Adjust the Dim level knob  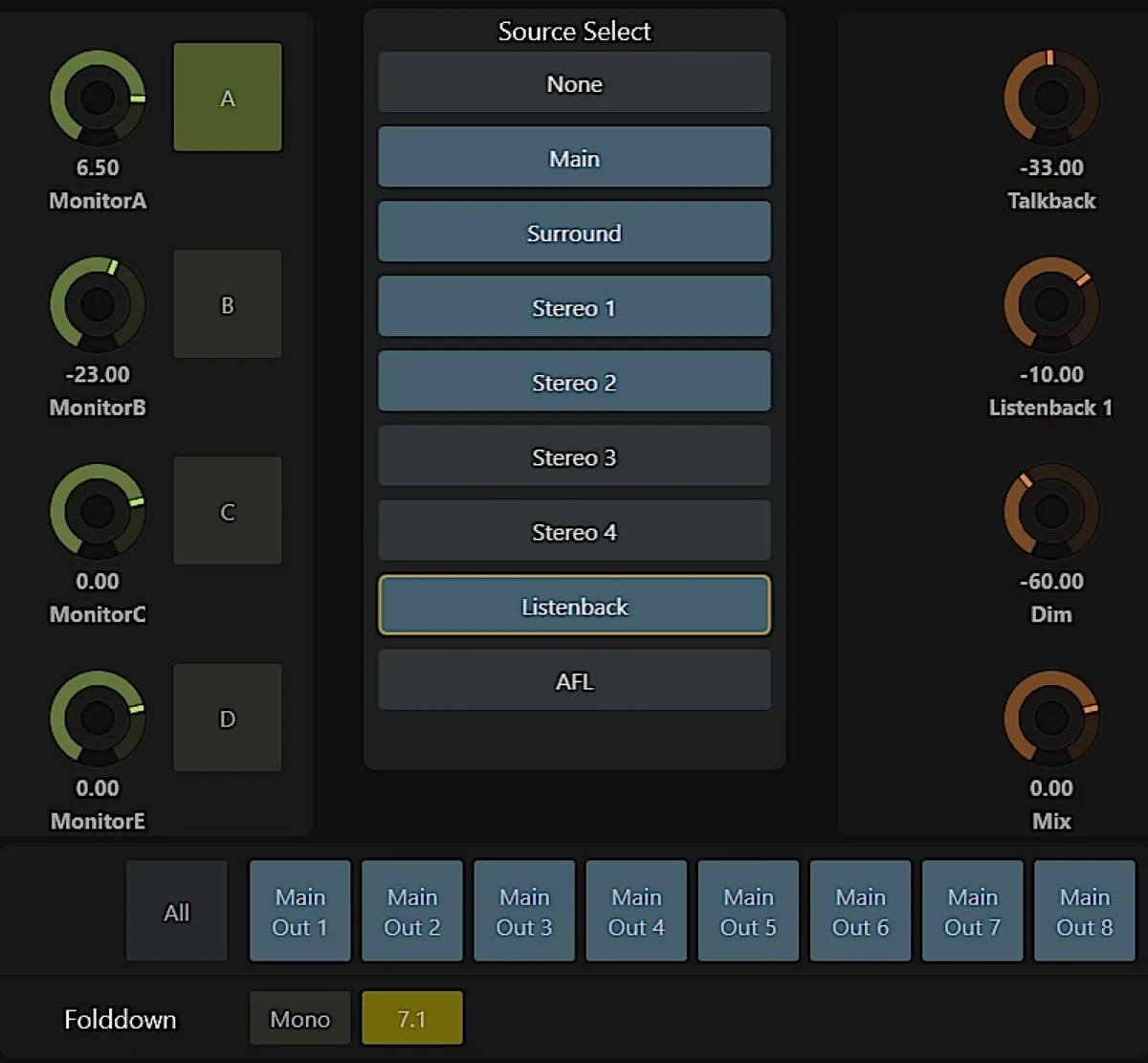pyautogui.click(x=1050, y=511)
